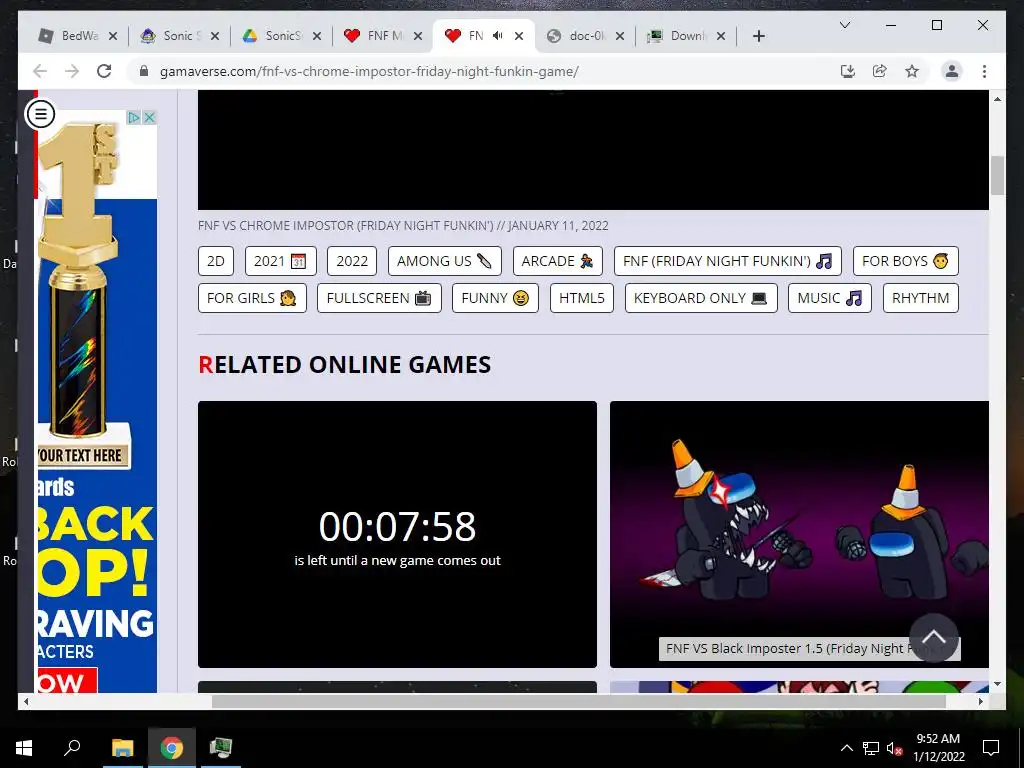Open Windows taskbar search
1024x768 pixels.
click(72, 748)
